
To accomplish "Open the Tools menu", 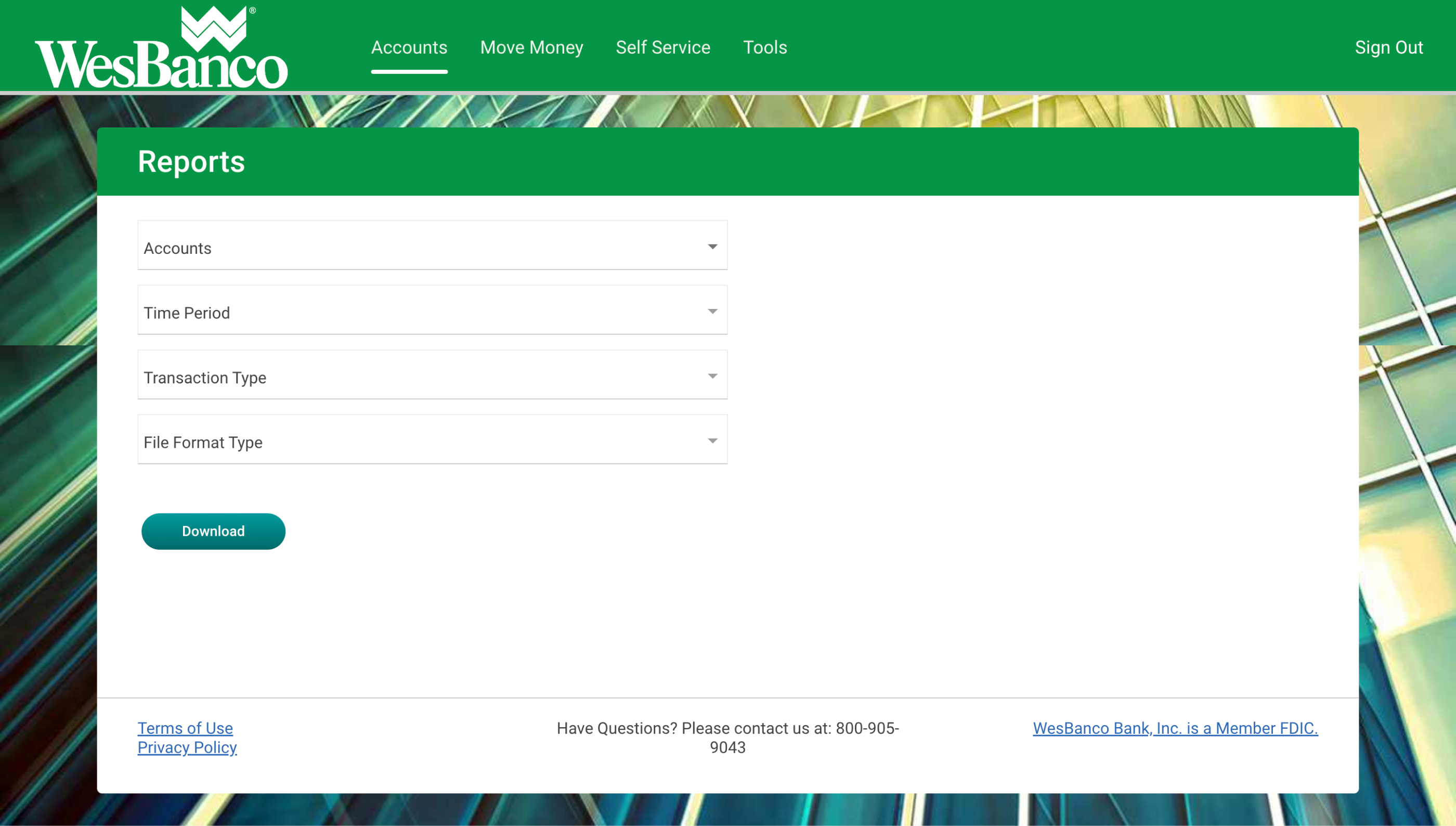I will point(765,47).
